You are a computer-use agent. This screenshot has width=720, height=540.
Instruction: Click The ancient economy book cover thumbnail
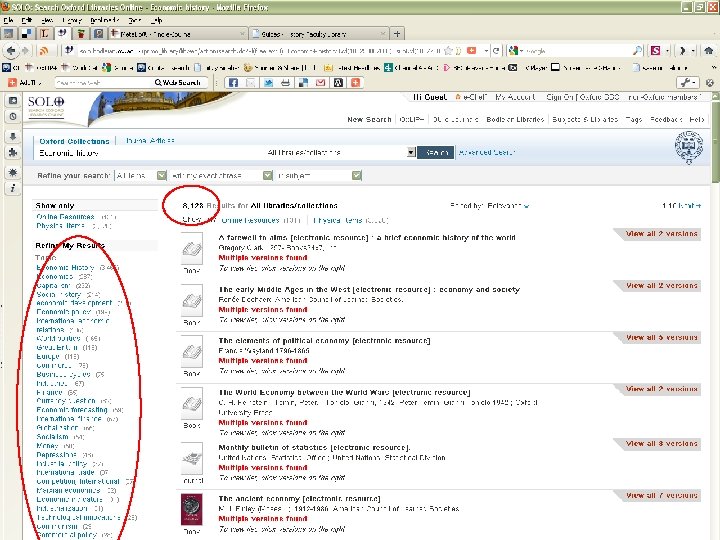pyautogui.click(x=191, y=509)
